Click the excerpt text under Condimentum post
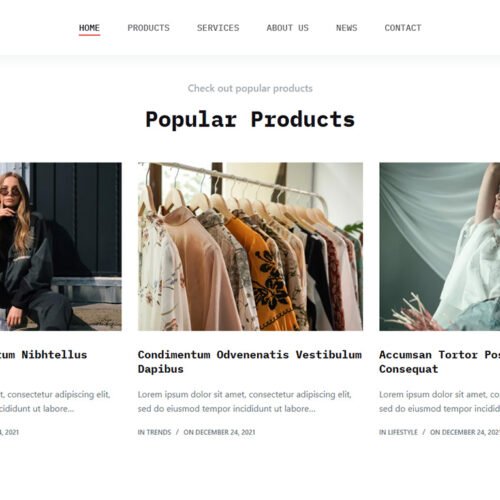 point(244,402)
